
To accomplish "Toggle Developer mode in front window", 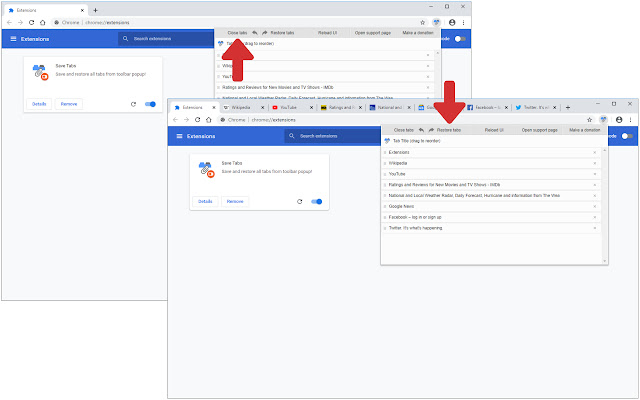I will [x=627, y=136].
